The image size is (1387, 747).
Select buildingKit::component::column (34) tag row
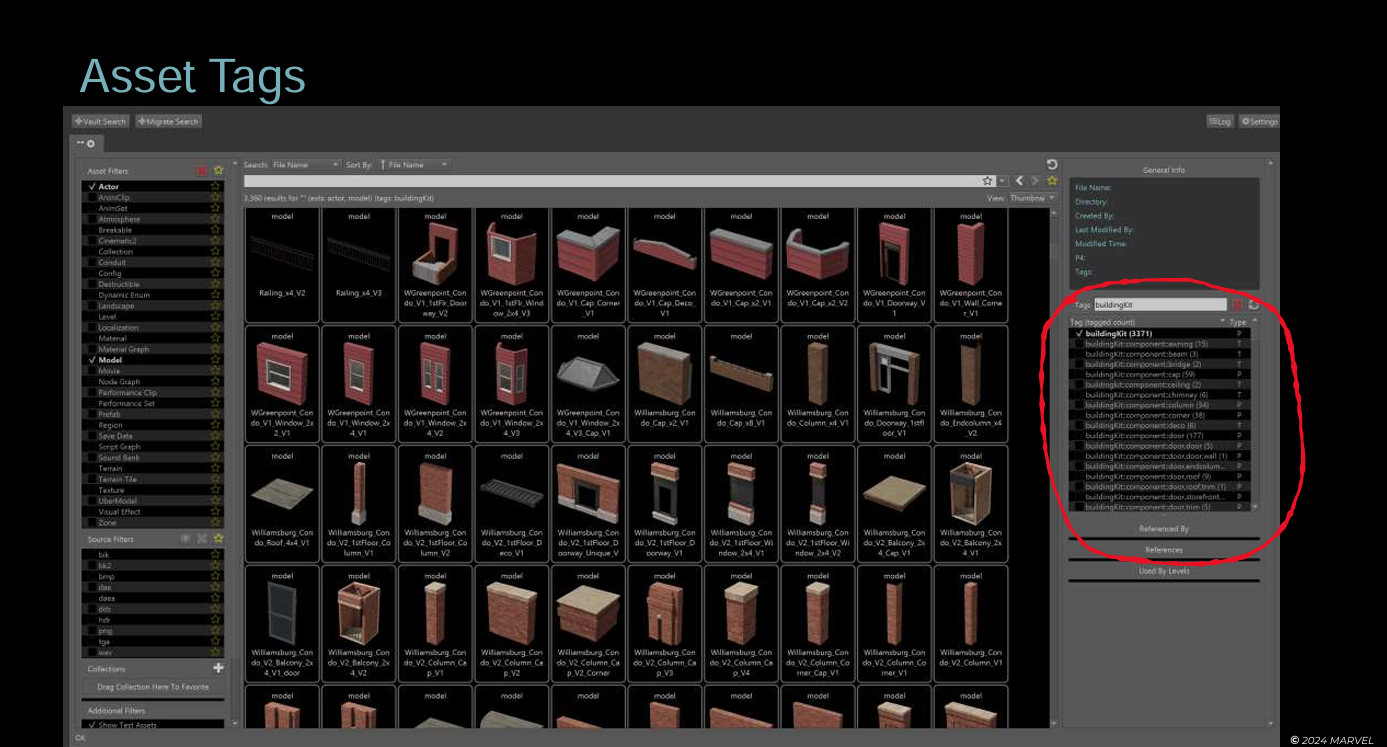pos(1160,404)
